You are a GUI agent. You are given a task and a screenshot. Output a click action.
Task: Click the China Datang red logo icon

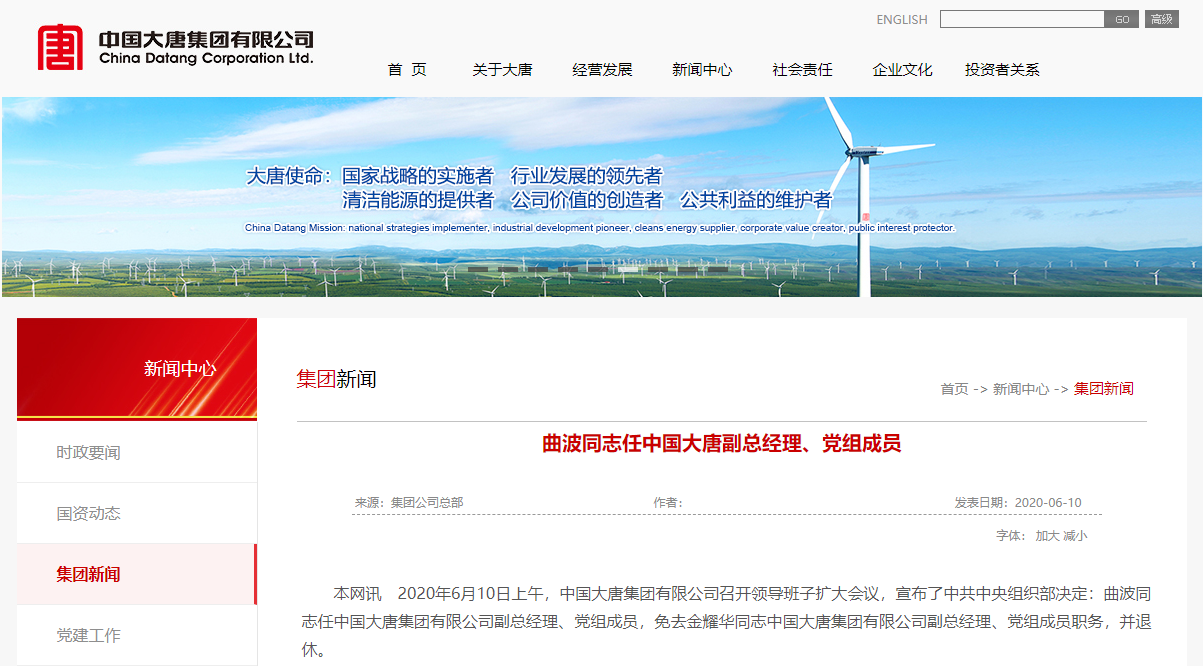coord(60,47)
